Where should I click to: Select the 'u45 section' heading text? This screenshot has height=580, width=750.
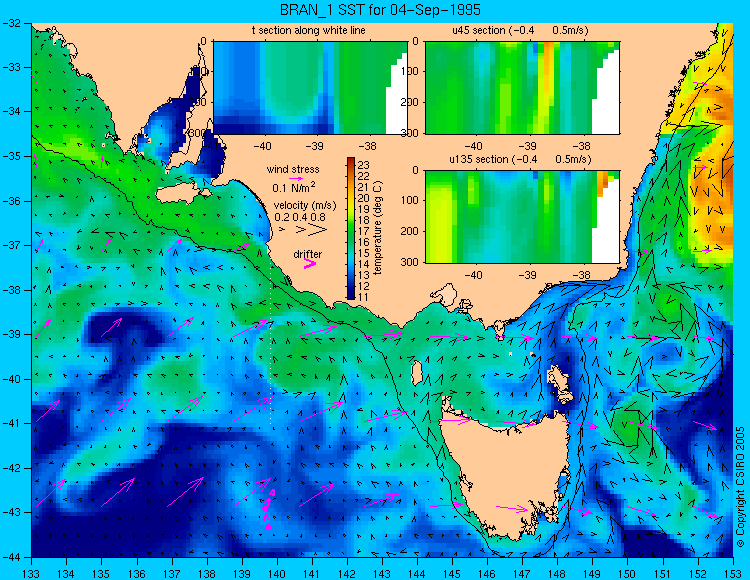tap(479, 30)
